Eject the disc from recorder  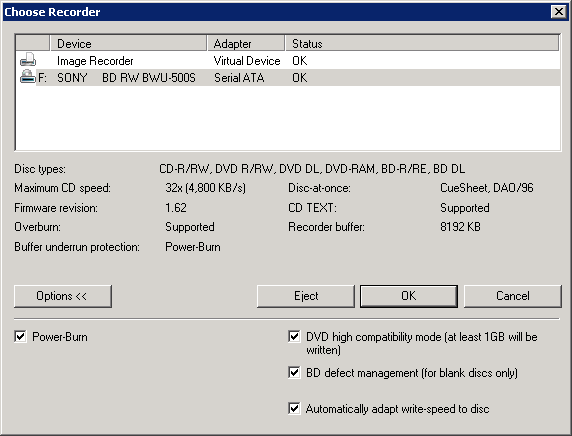coord(306,296)
